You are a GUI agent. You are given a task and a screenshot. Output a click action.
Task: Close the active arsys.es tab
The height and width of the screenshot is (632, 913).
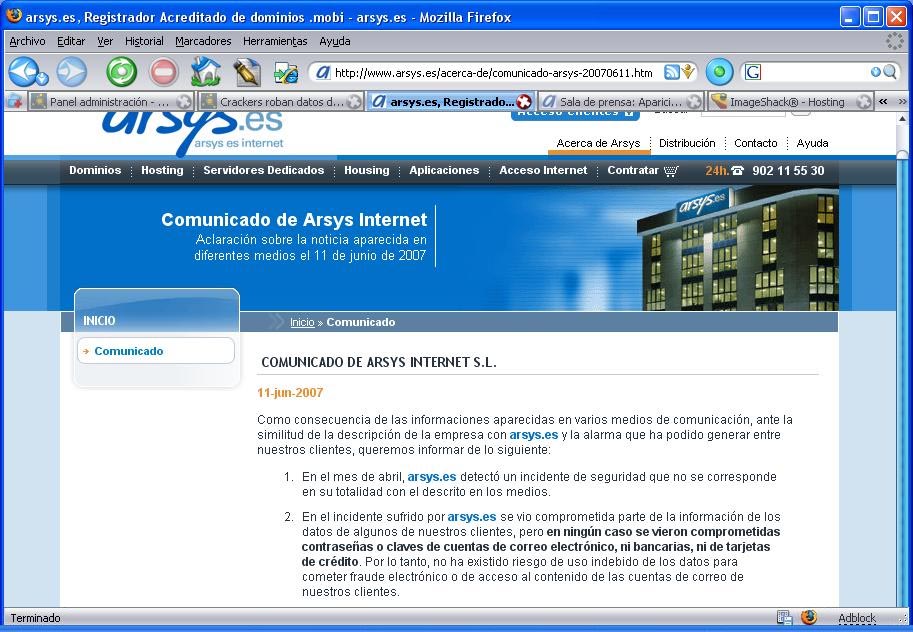tap(524, 101)
